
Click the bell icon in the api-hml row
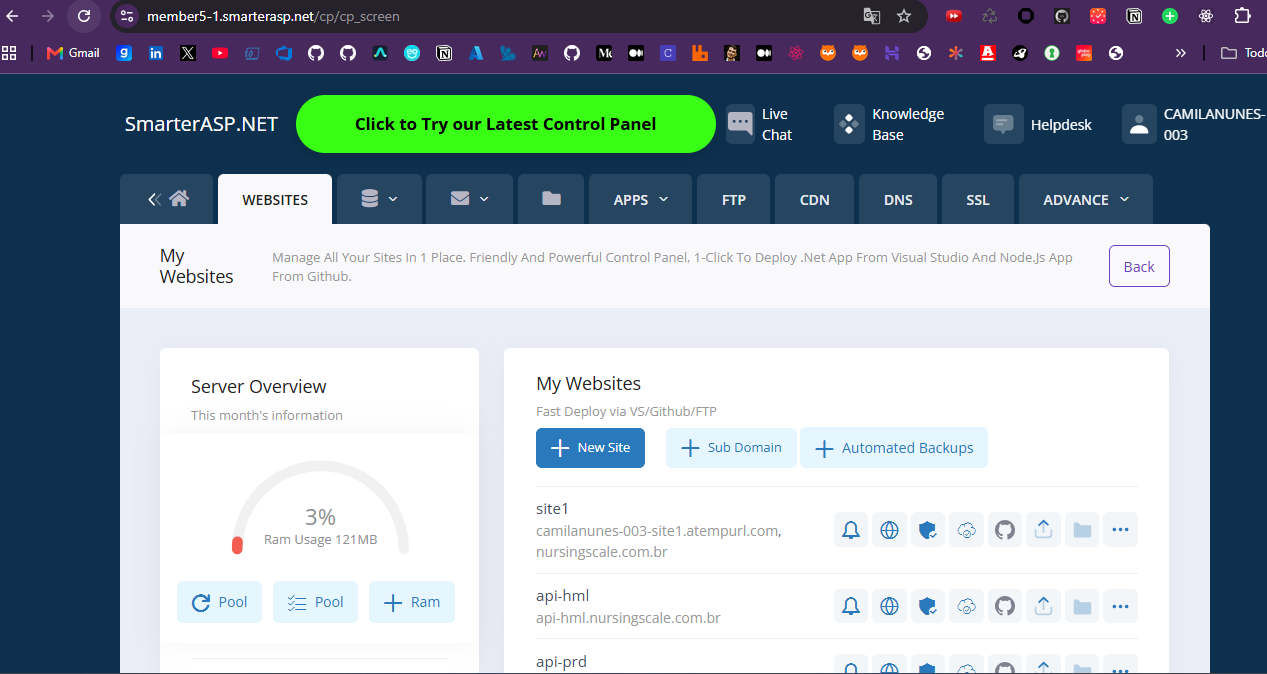pos(851,606)
